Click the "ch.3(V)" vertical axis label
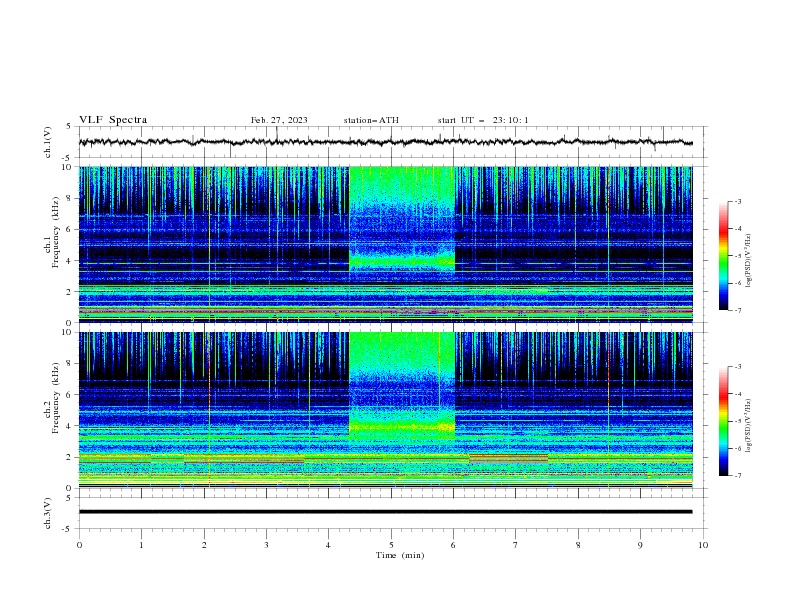The image size is (792, 612). [x=48, y=513]
